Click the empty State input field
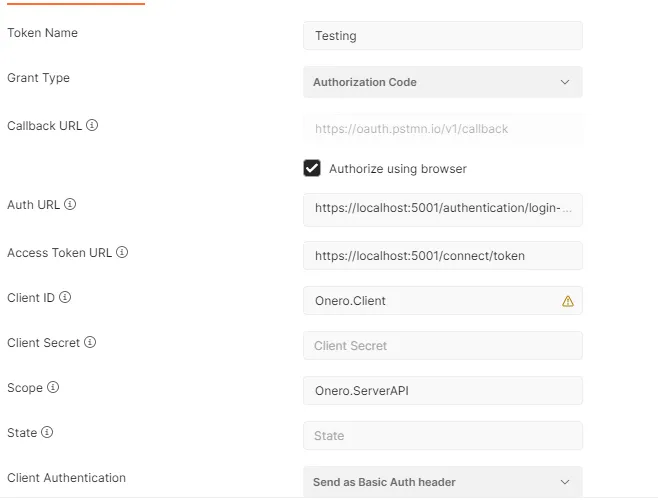 point(442,436)
